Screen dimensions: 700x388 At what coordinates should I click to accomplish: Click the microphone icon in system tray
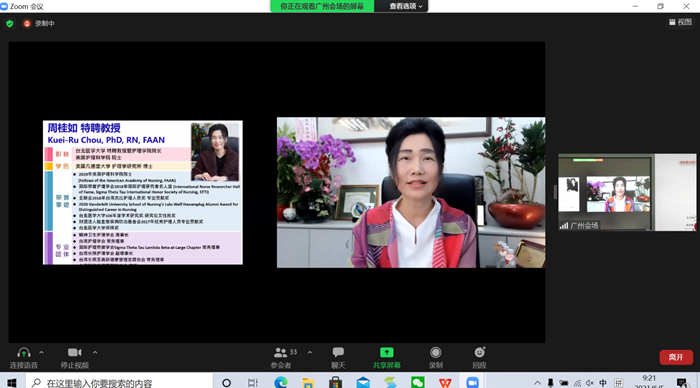coord(550,383)
